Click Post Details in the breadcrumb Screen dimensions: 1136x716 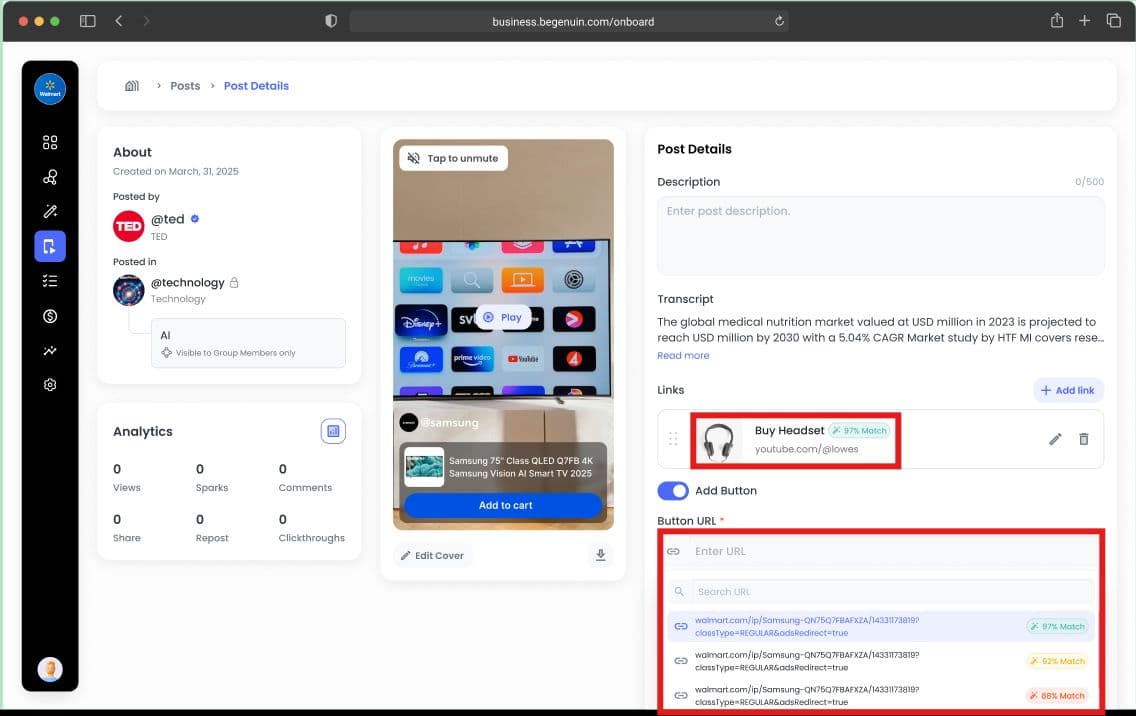(x=256, y=86)
